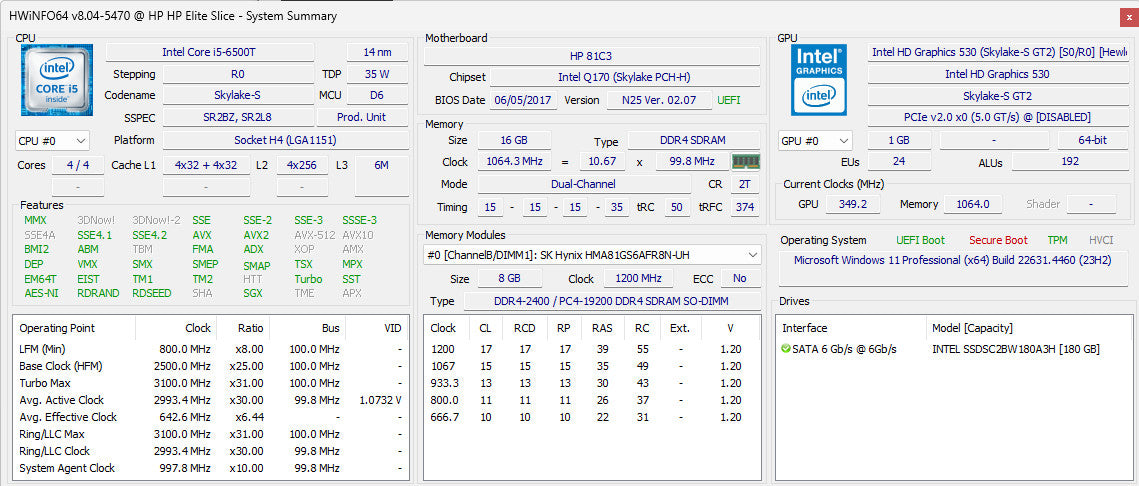The image size is (1139, 486).
Task: Click the 35 W TDP value
Action: (377, 74)
